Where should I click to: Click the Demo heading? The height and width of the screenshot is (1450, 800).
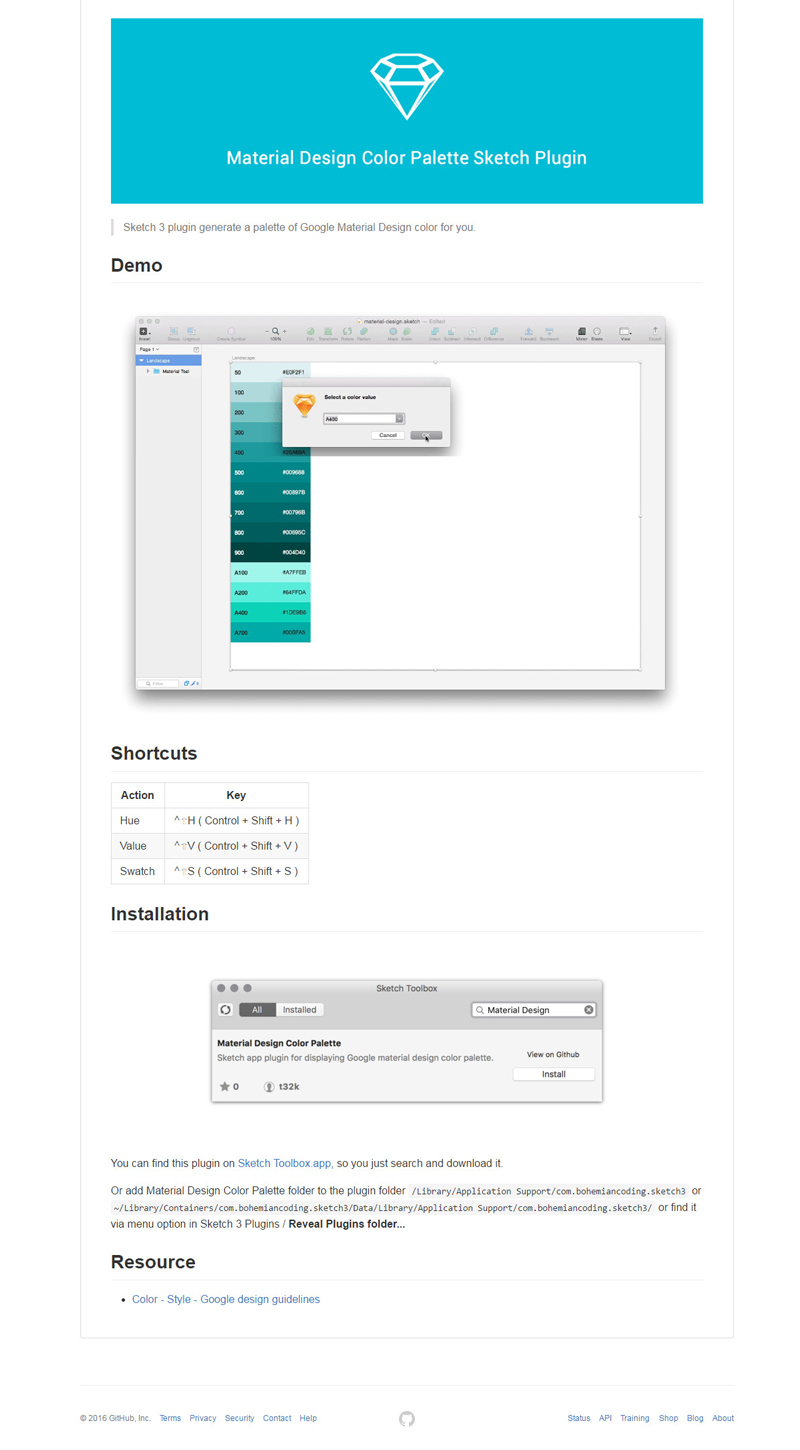point(137,265)
